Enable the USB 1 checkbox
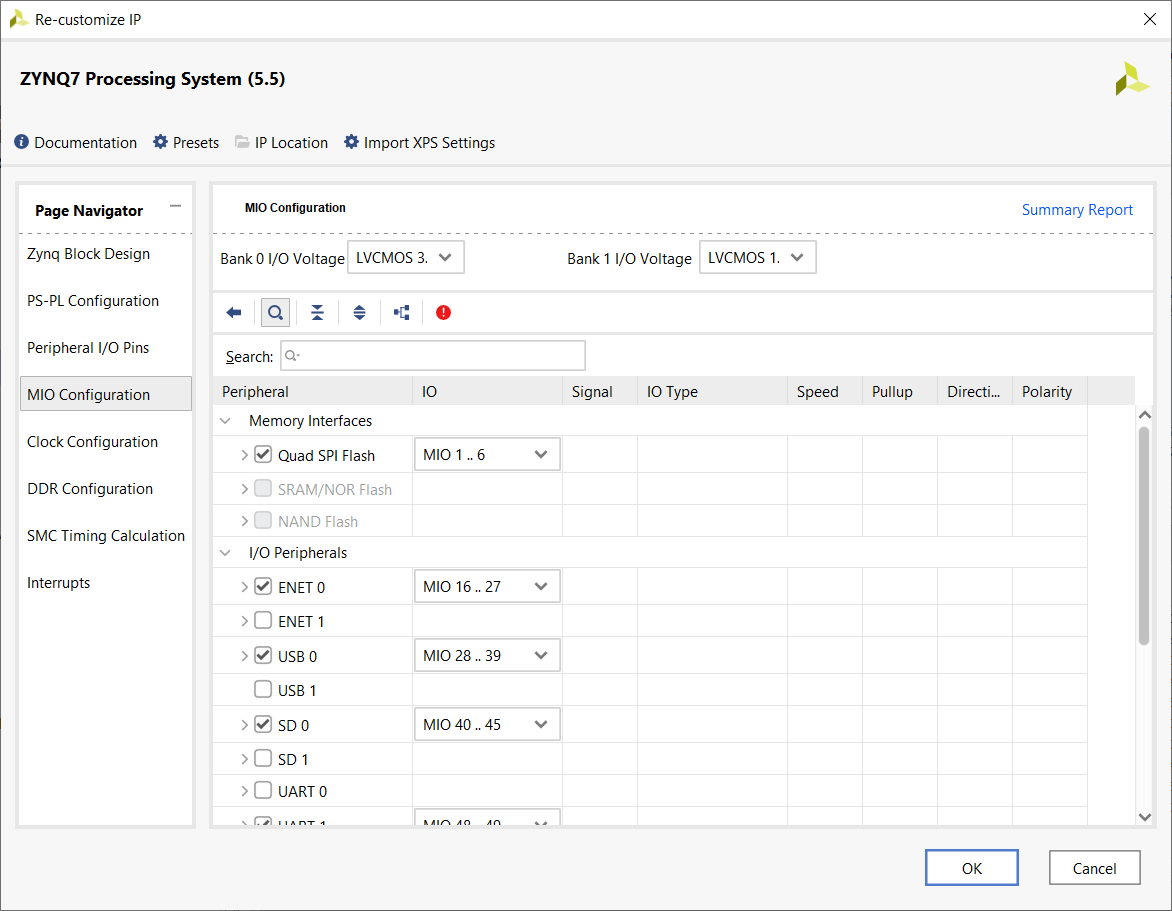Screen dimensions: 1172x911 263,689
